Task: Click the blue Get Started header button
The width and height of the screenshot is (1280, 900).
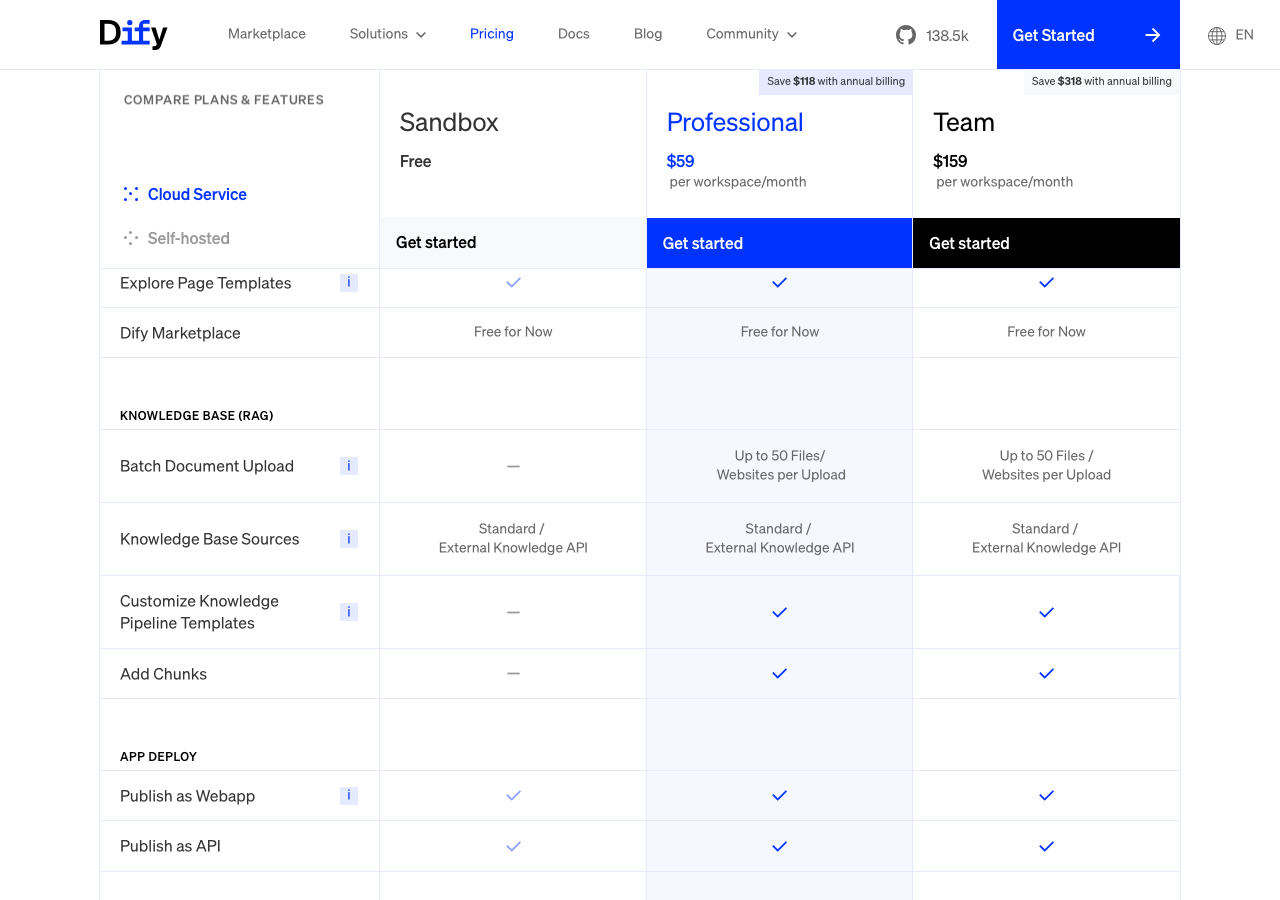Action: tap(1087, 35)
